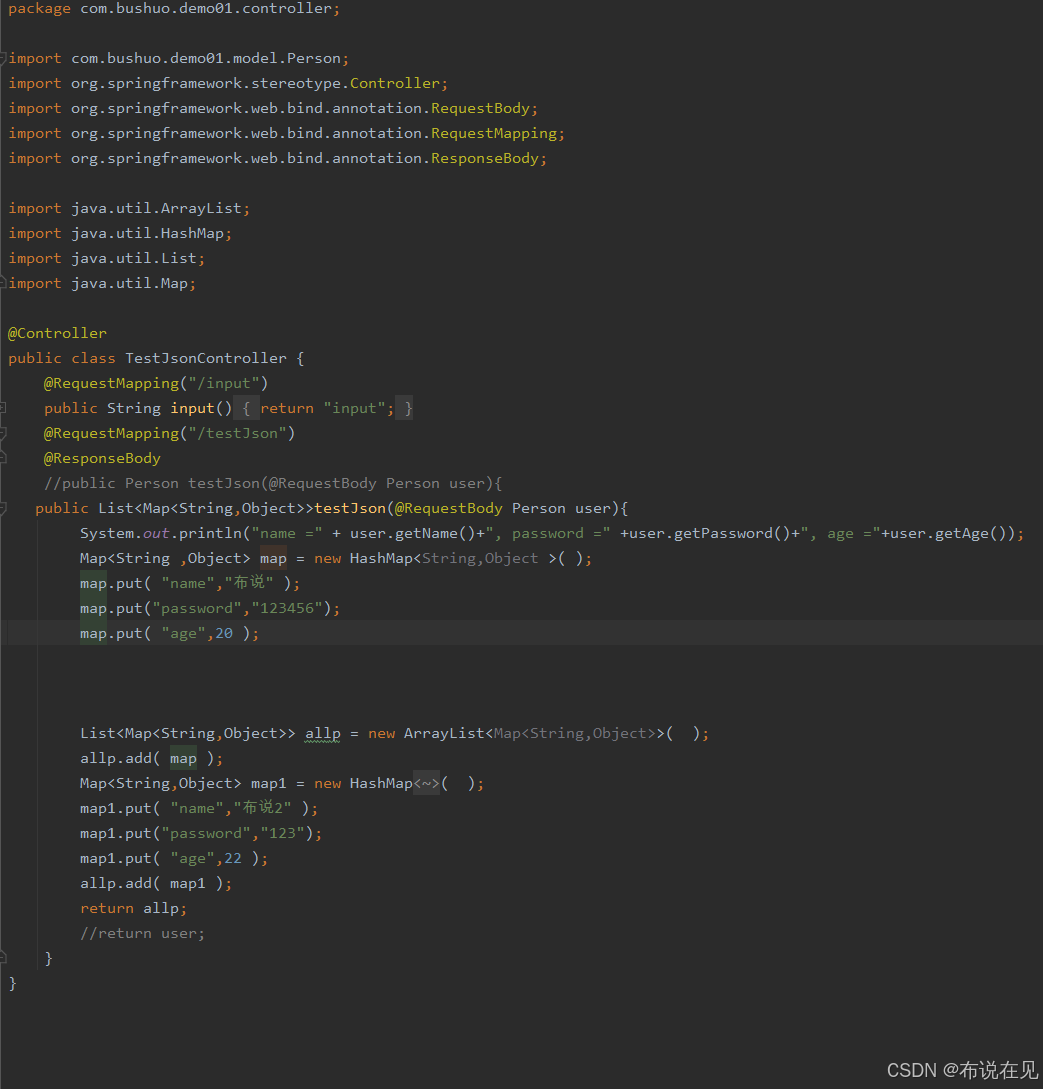Click the "input" return string literal
Image resolution: width=1043 pixels, height=1089 pixels.
[355, 408]
